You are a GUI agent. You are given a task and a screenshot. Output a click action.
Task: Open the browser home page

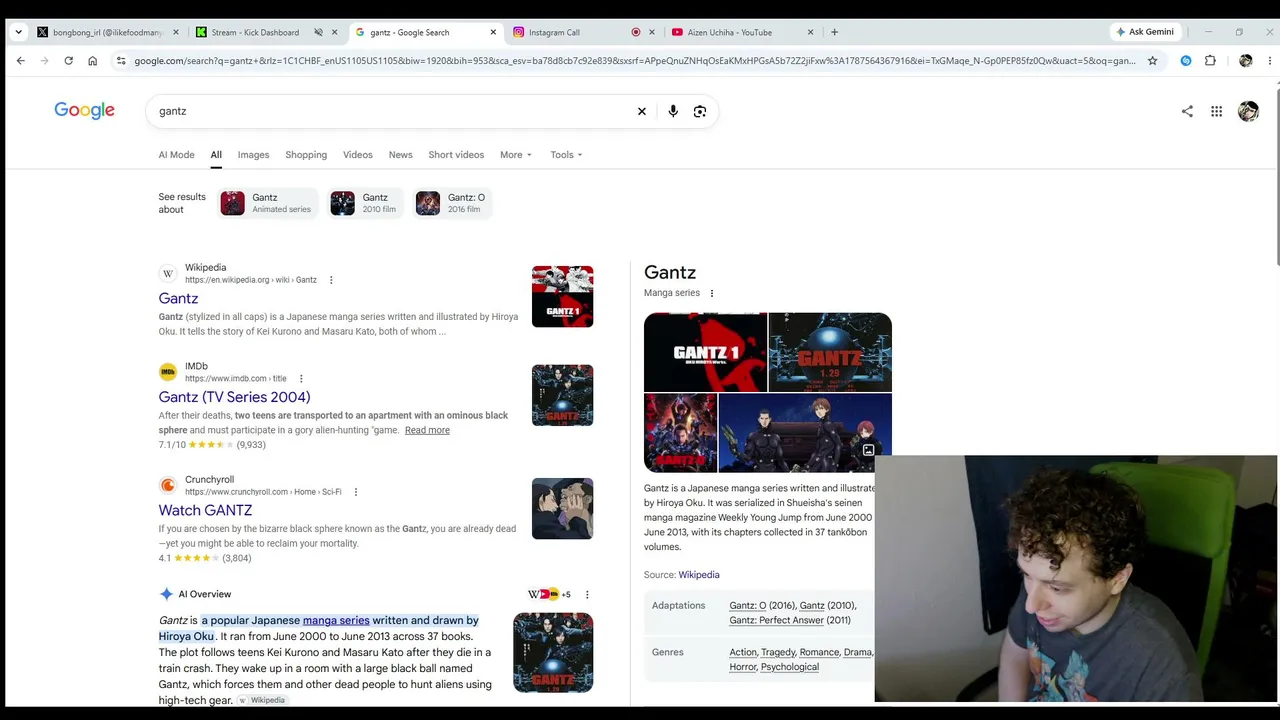click(92, 60)
